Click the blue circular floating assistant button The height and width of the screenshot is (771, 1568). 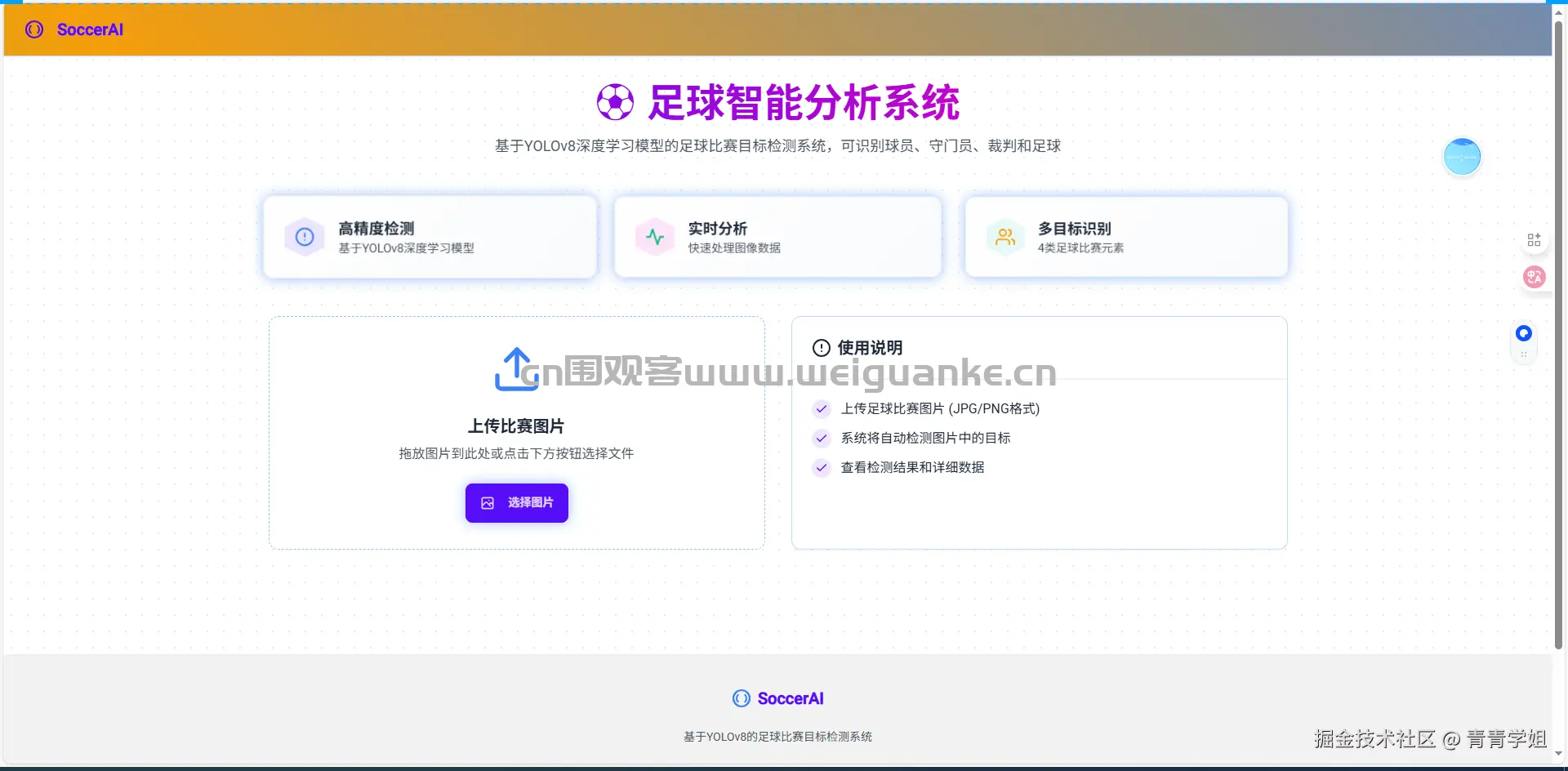pos(1523,333)
